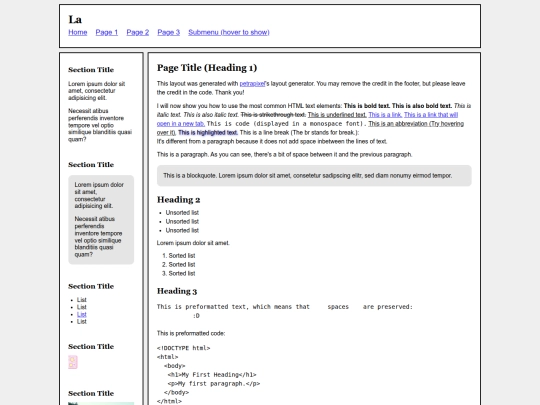This screenshot has height=405, width=540.
Task: Click the Heading 3 title
Action: pyautogui.click(x=177, y=291)
